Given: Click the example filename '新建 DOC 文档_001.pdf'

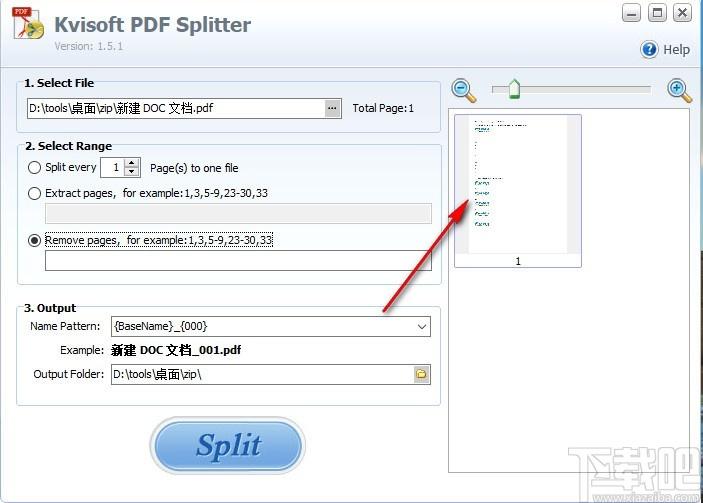Looking at the screenshot, I should tap(176, 350).
